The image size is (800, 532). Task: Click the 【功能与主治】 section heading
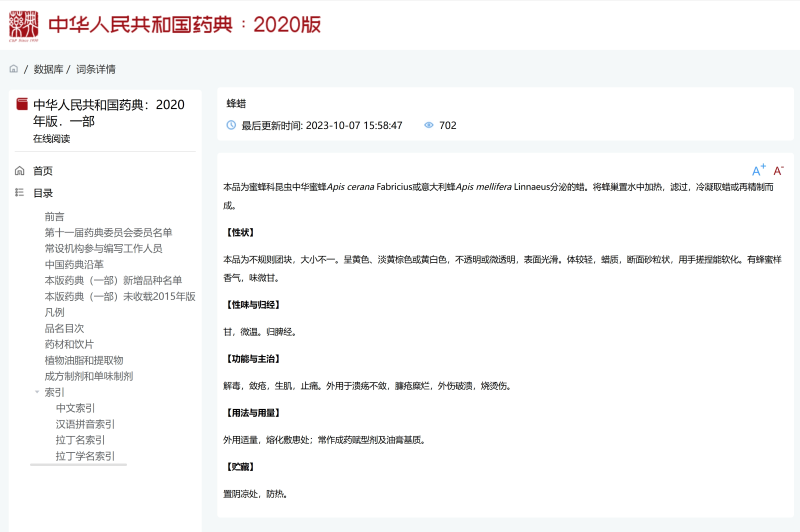(253, 359)
